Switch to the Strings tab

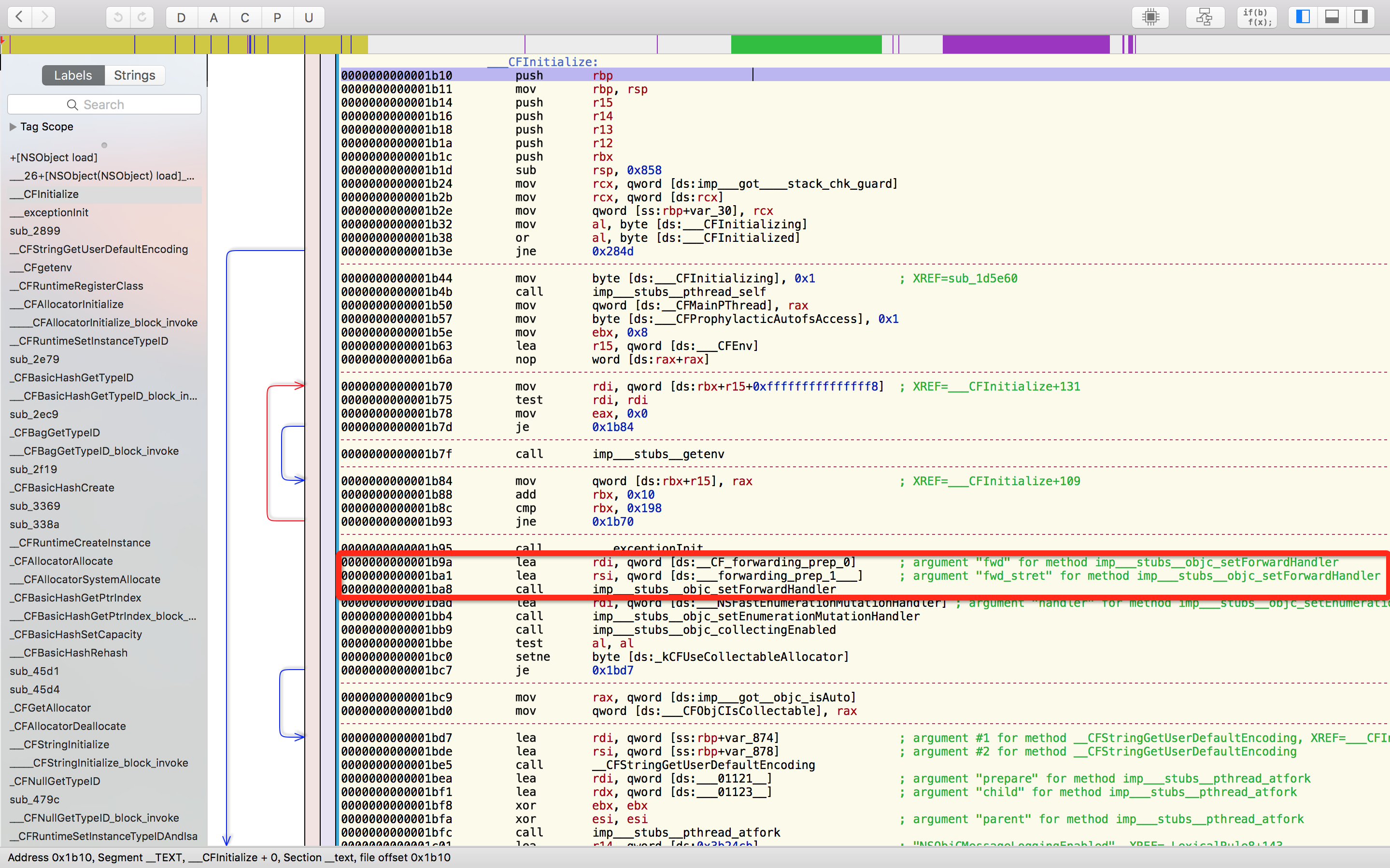(134, 75)
